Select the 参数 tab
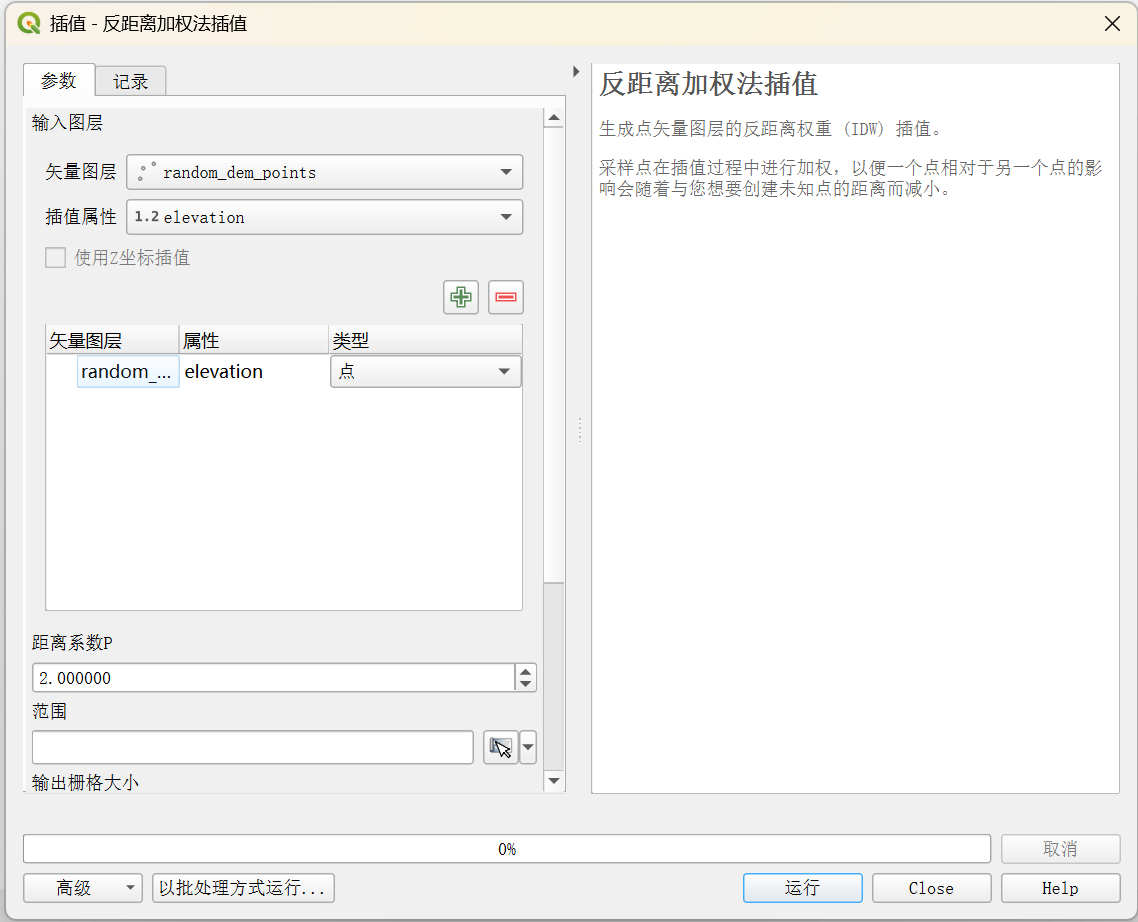This screenshot has height=922, width=1138. pyautogui.click(x=59, y=80)
